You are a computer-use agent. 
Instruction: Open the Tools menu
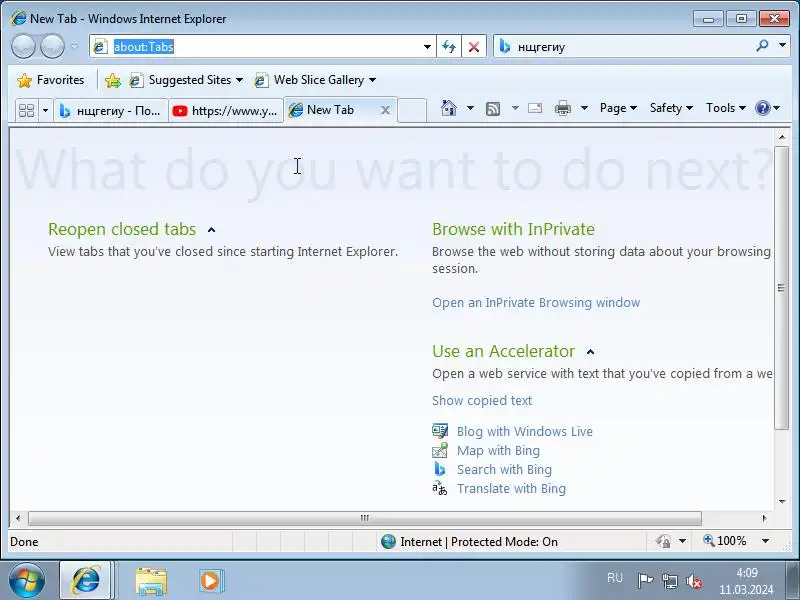click(726, 108)
